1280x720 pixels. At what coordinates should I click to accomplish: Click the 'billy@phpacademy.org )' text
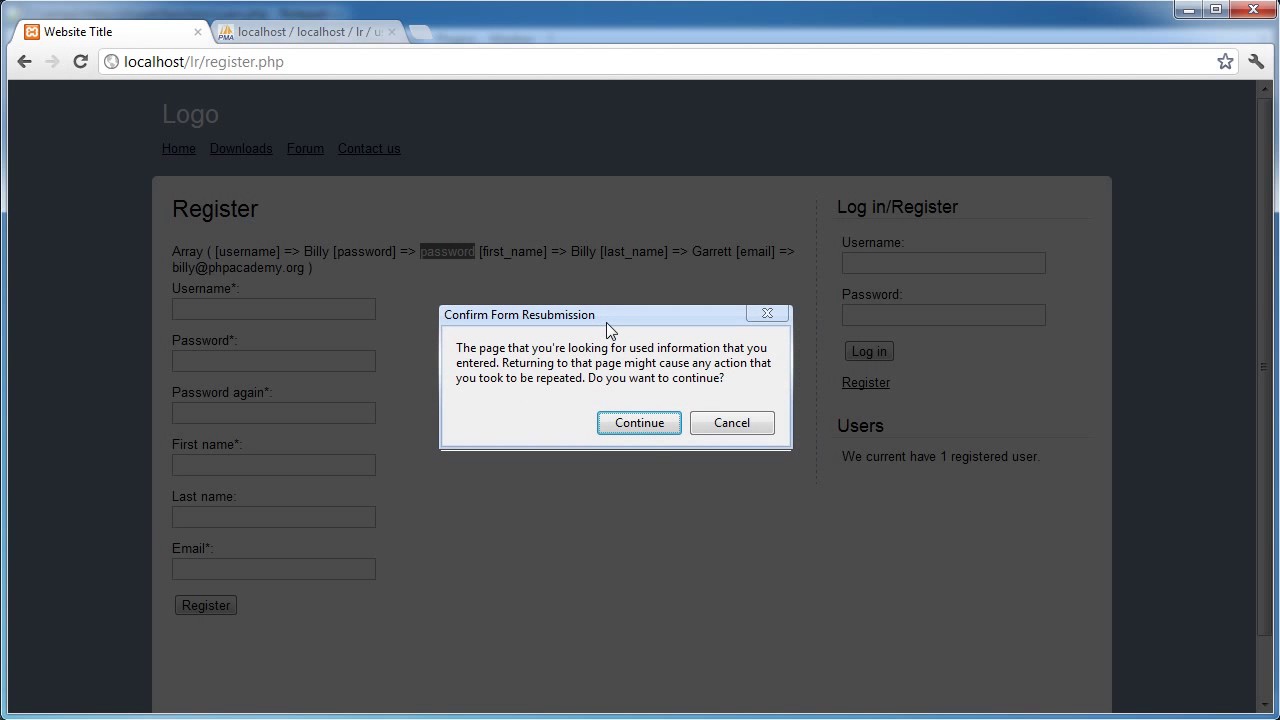pos(242,268)
